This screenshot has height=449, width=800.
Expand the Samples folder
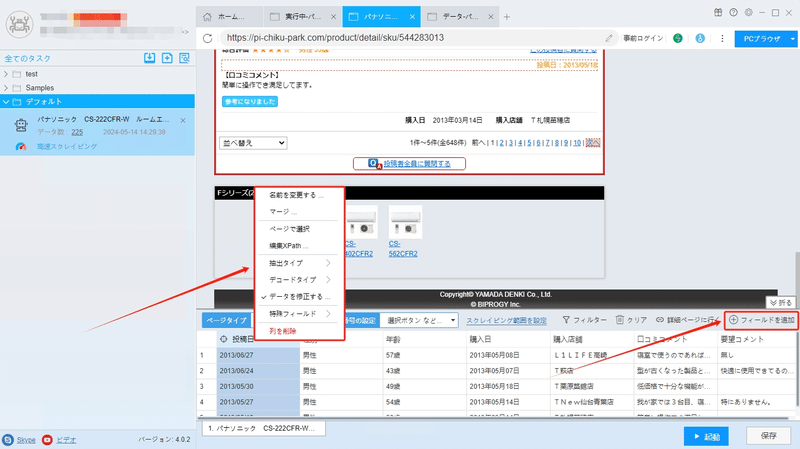(6, 88)
